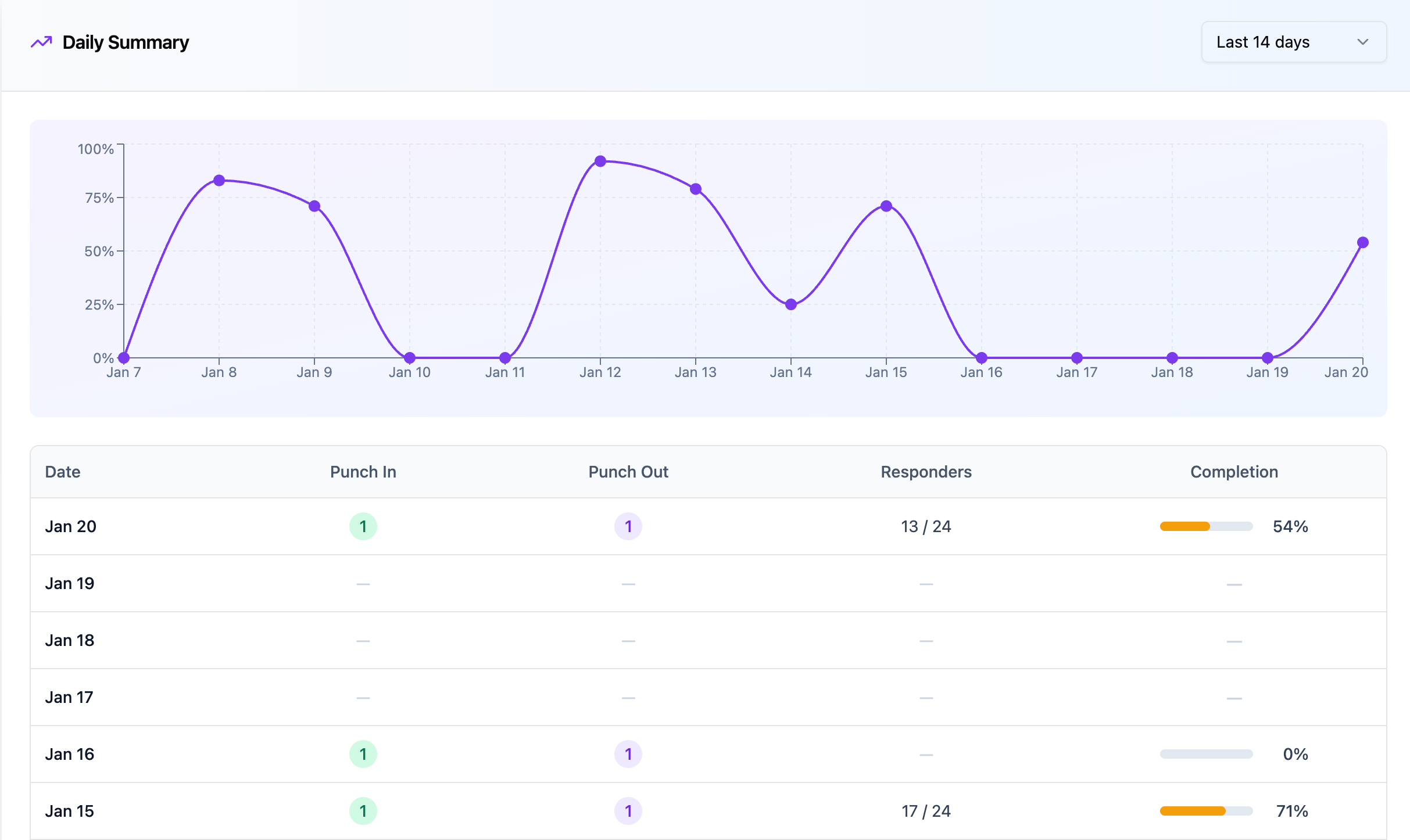This screenshot has width=1410, height=840.
Task: Click the Punch In column header
Action: pyautogui.click(x=363, y=472)
